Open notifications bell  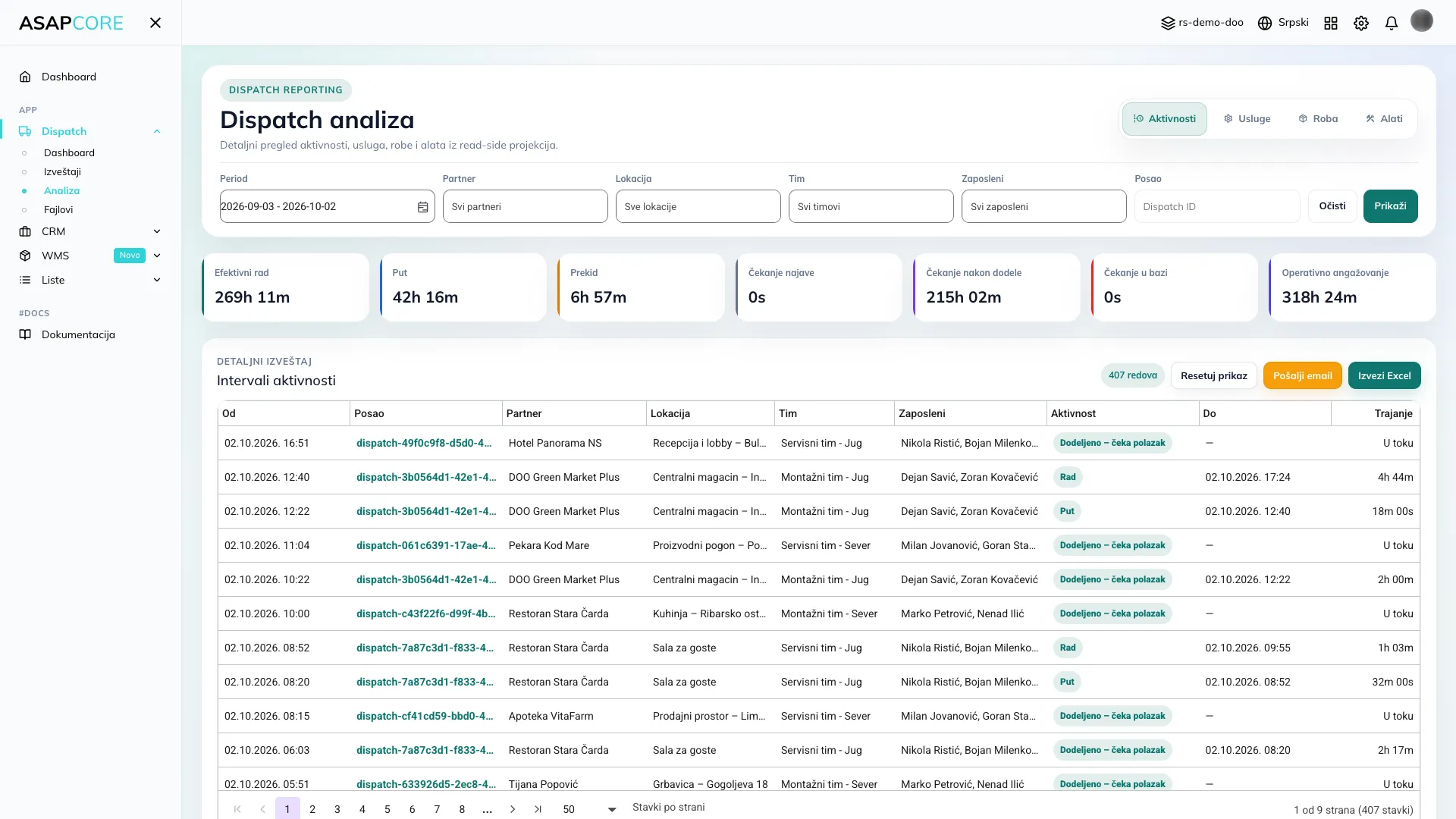coord(1392,24)
